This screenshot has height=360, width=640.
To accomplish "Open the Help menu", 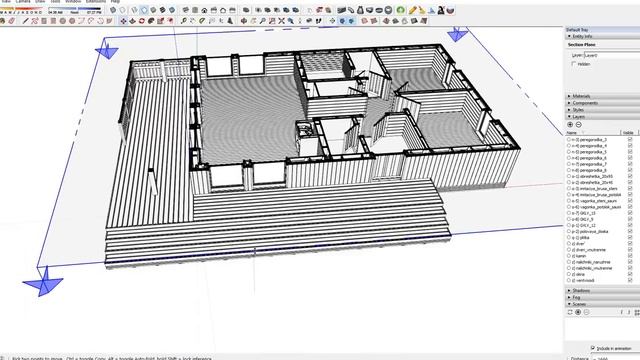I will [116, 2].
